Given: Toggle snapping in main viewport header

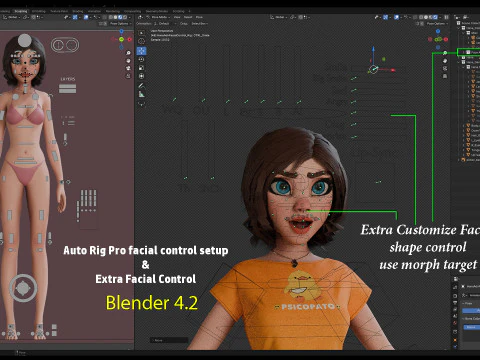Looking at the screenshot, I should 300,17.
